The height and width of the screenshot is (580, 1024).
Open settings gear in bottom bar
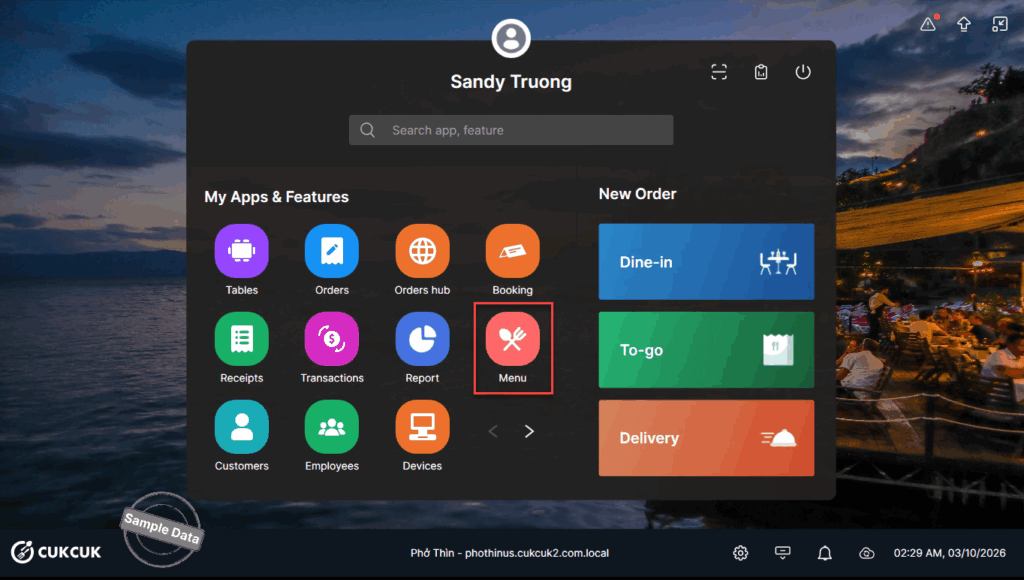tap(741, 553)
